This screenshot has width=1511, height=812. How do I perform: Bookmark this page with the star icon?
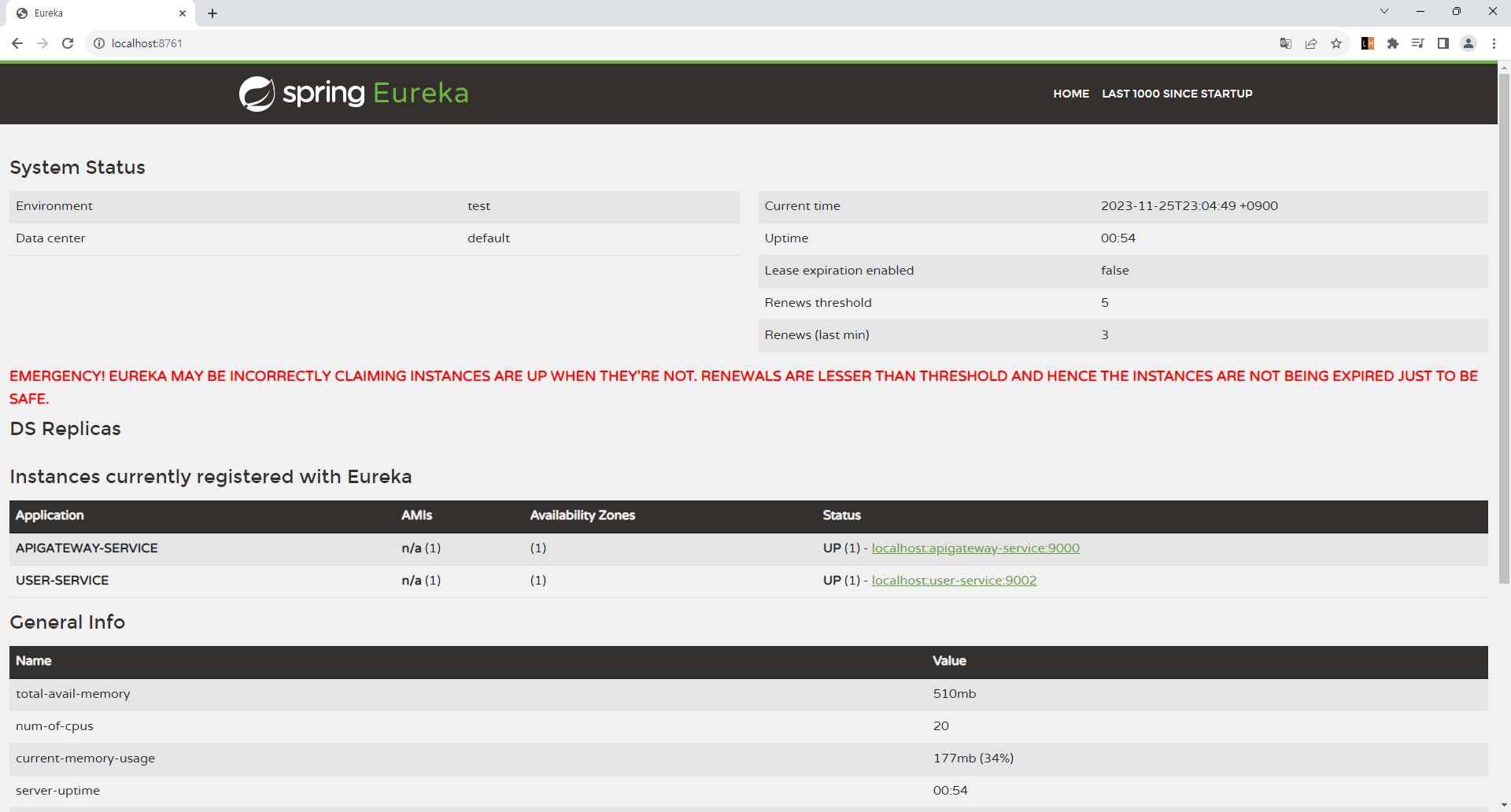coord(1336,43)
